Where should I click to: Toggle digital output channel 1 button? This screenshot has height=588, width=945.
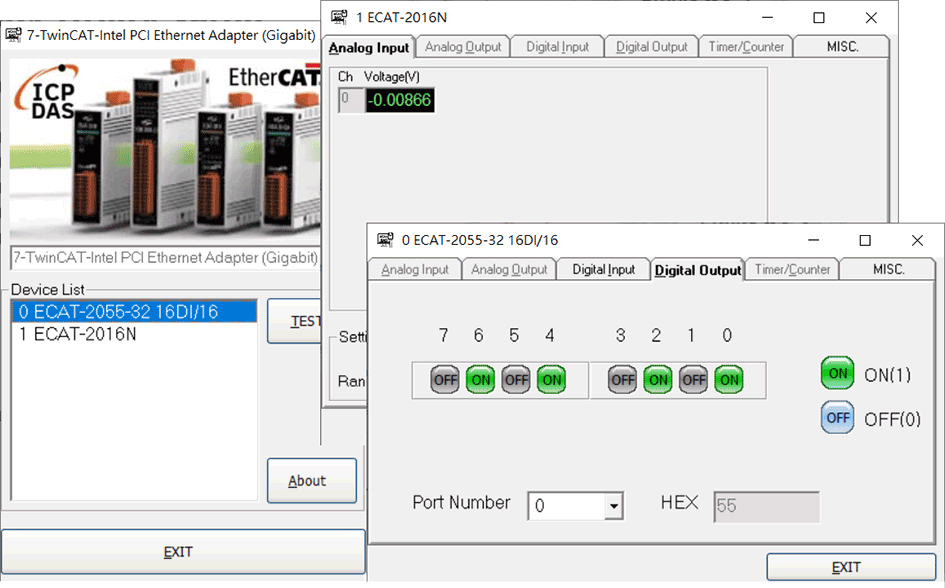point(694,380)
